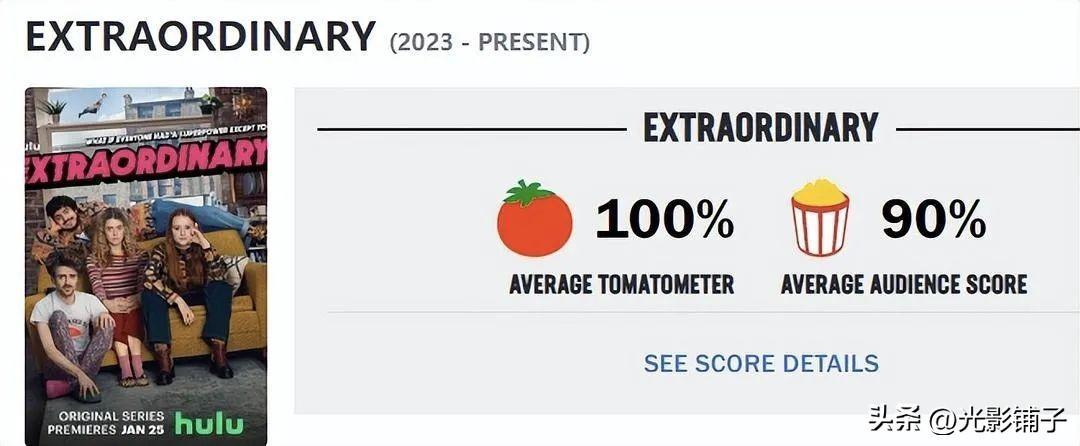The image size is (1080, 446).
Task: Click the Average Audience Score label
Action: [904, 284]
